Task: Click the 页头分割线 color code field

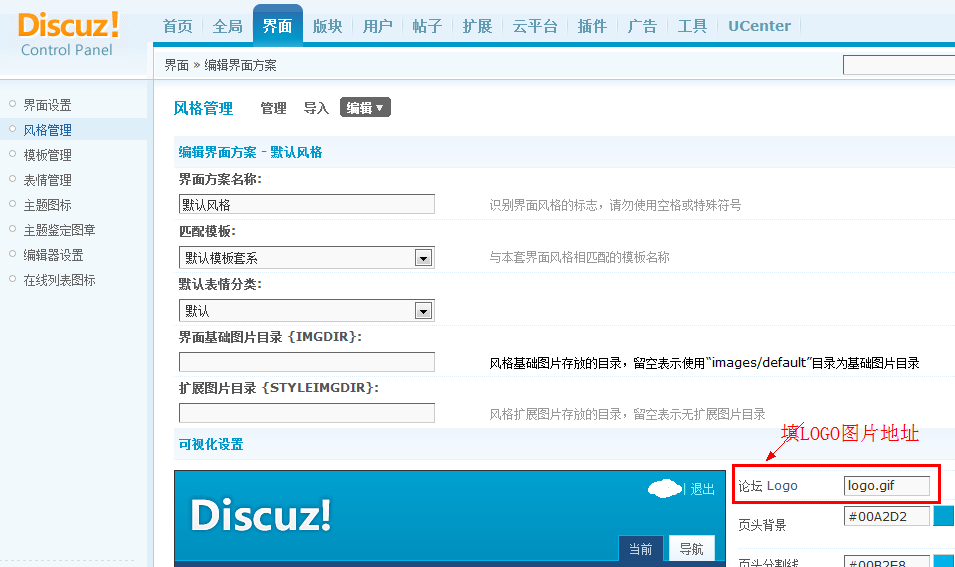Action: tap(887, 561)
